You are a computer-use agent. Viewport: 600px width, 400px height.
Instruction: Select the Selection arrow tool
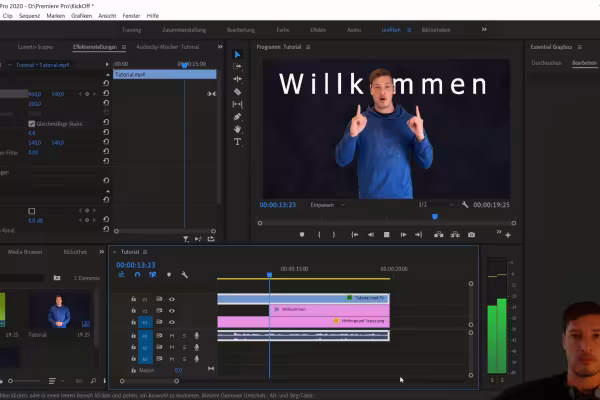237,54
